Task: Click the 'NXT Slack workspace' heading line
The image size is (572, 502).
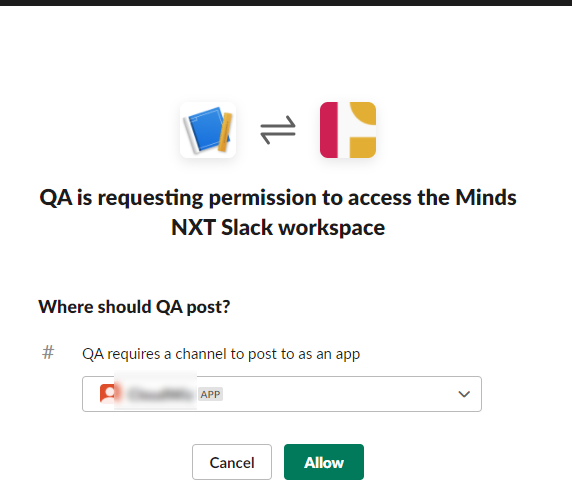Action: coord(278,228)
